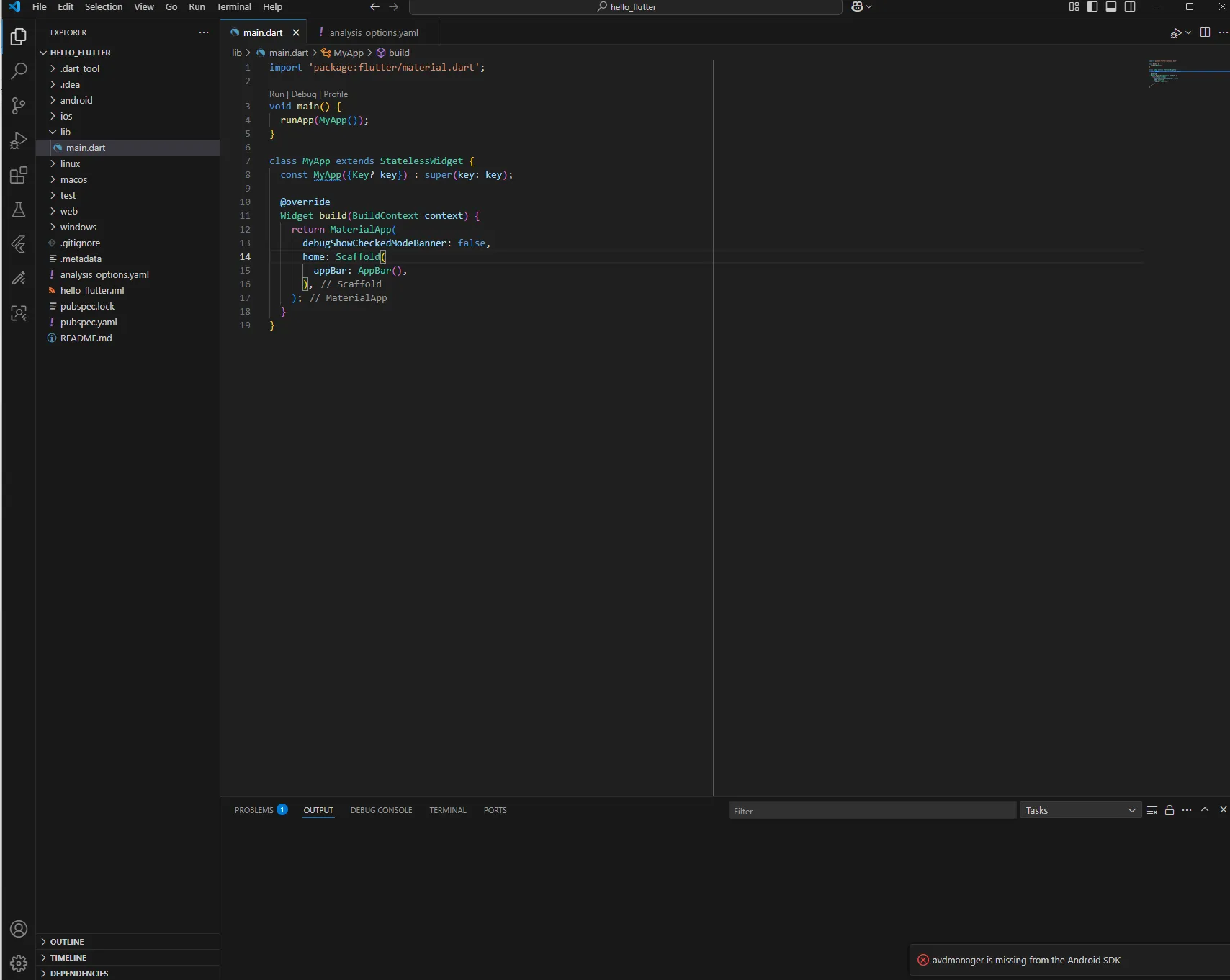Open the Run and Debug view icon
Viewport: 1230px width, 980px height.
point(19,140)
